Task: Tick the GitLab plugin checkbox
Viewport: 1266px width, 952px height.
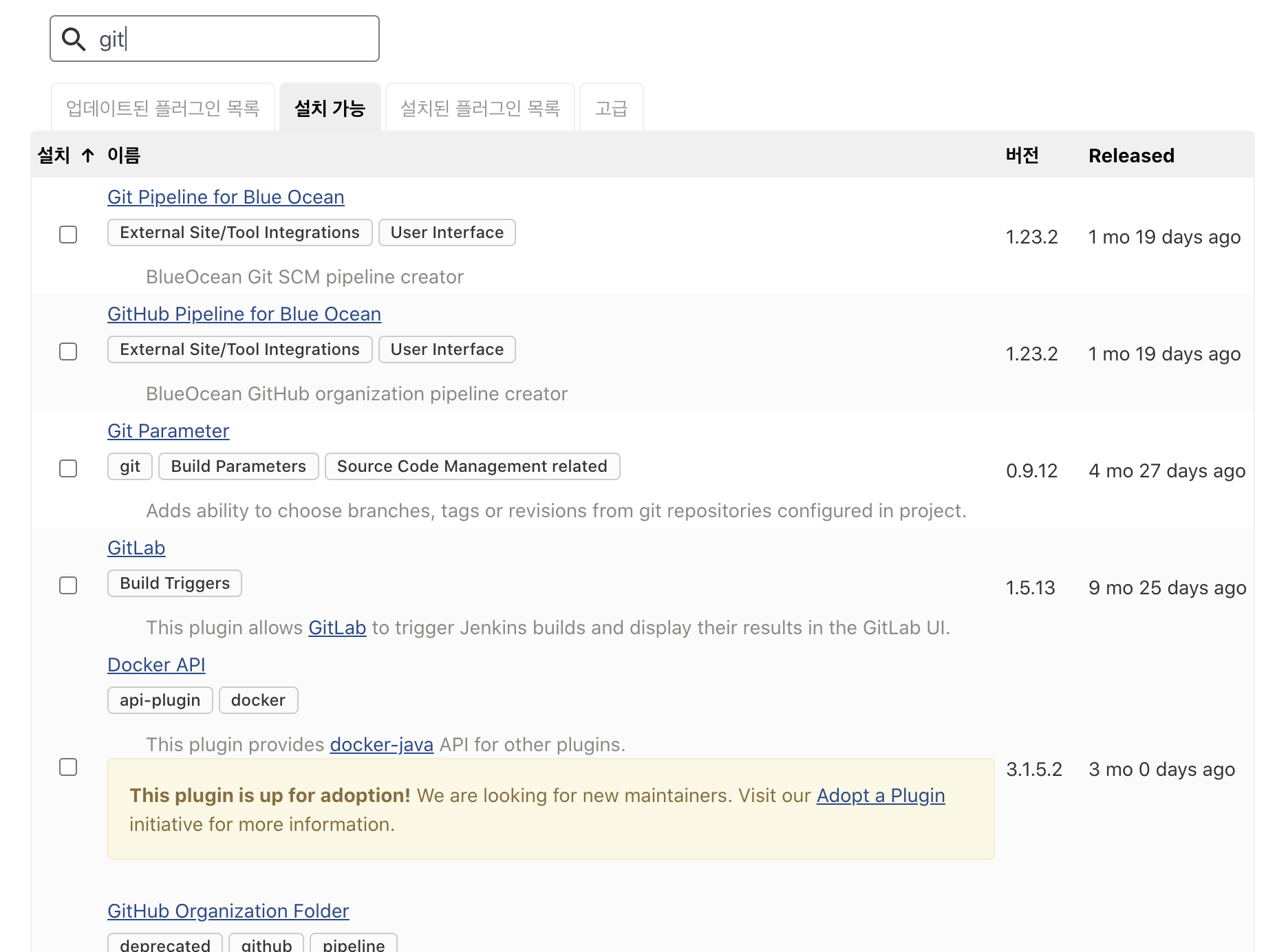Action: [x=68, y=585]
